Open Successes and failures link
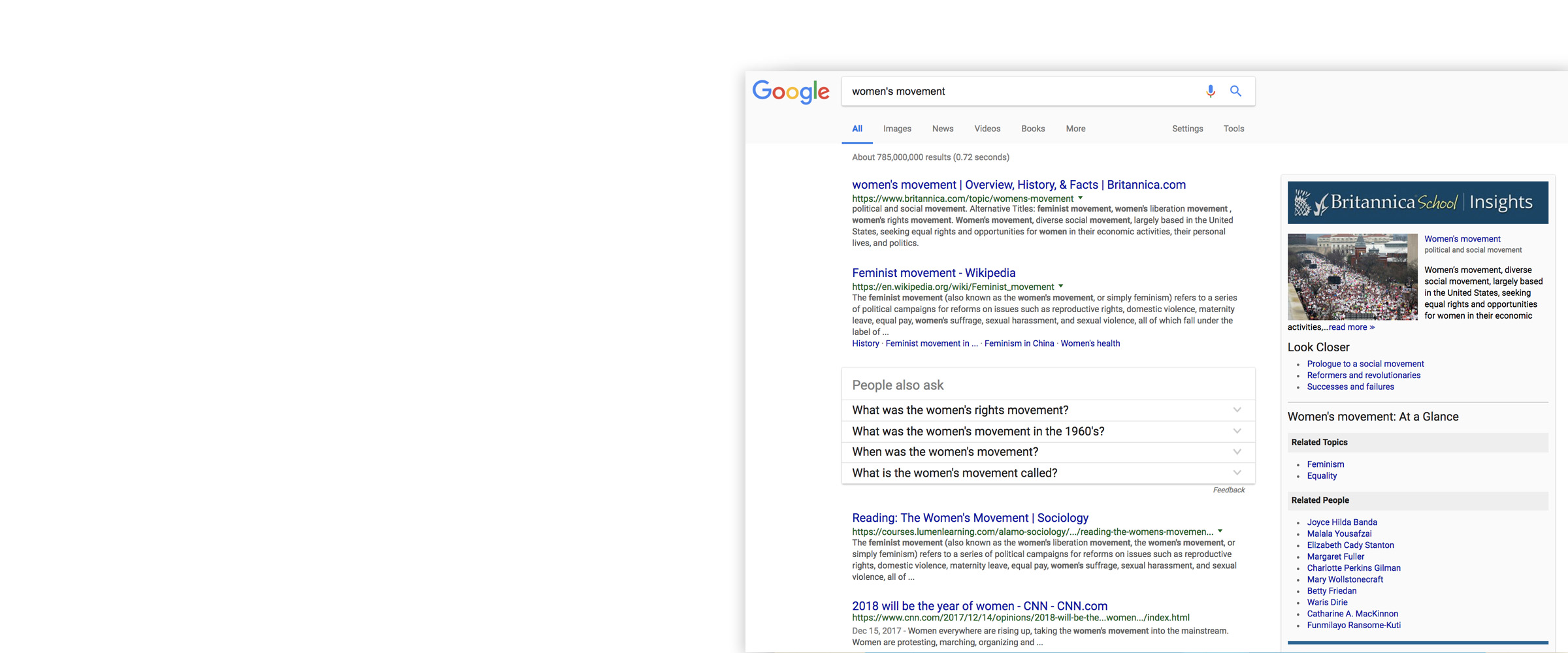 pyautogui.click(x=1350, y=387)
